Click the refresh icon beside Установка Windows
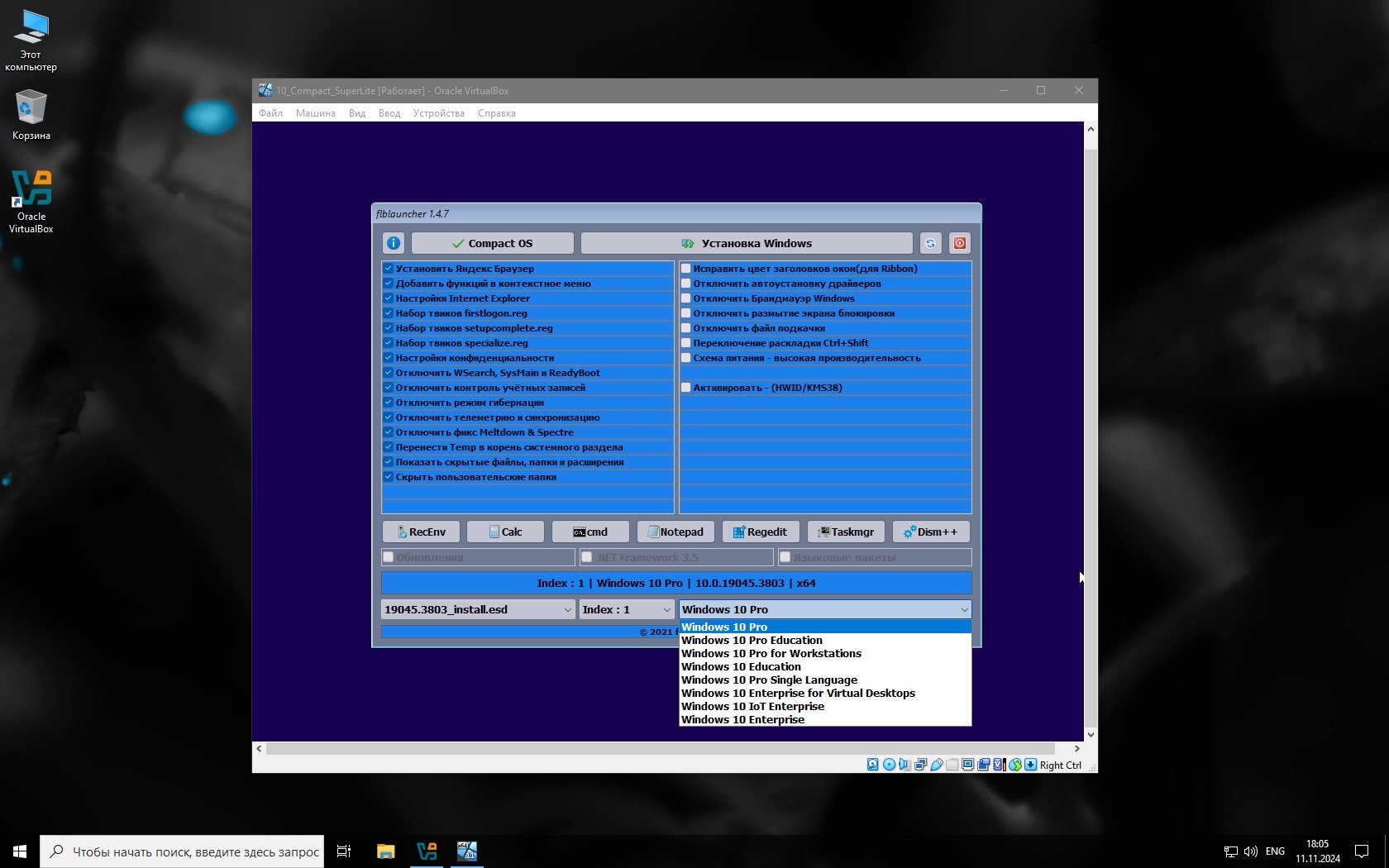Screen dimensions: 1389x868 [930, 243]
